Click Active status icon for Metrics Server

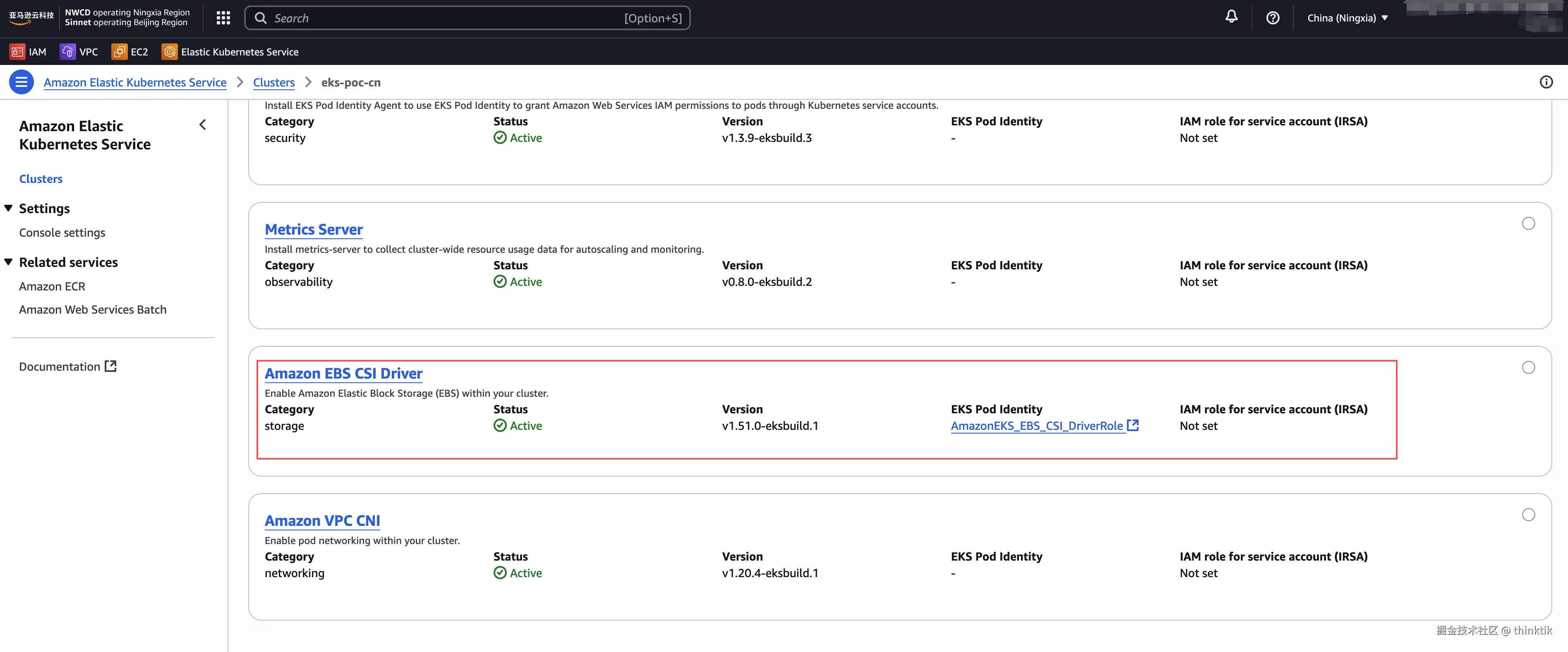(500, 281)
